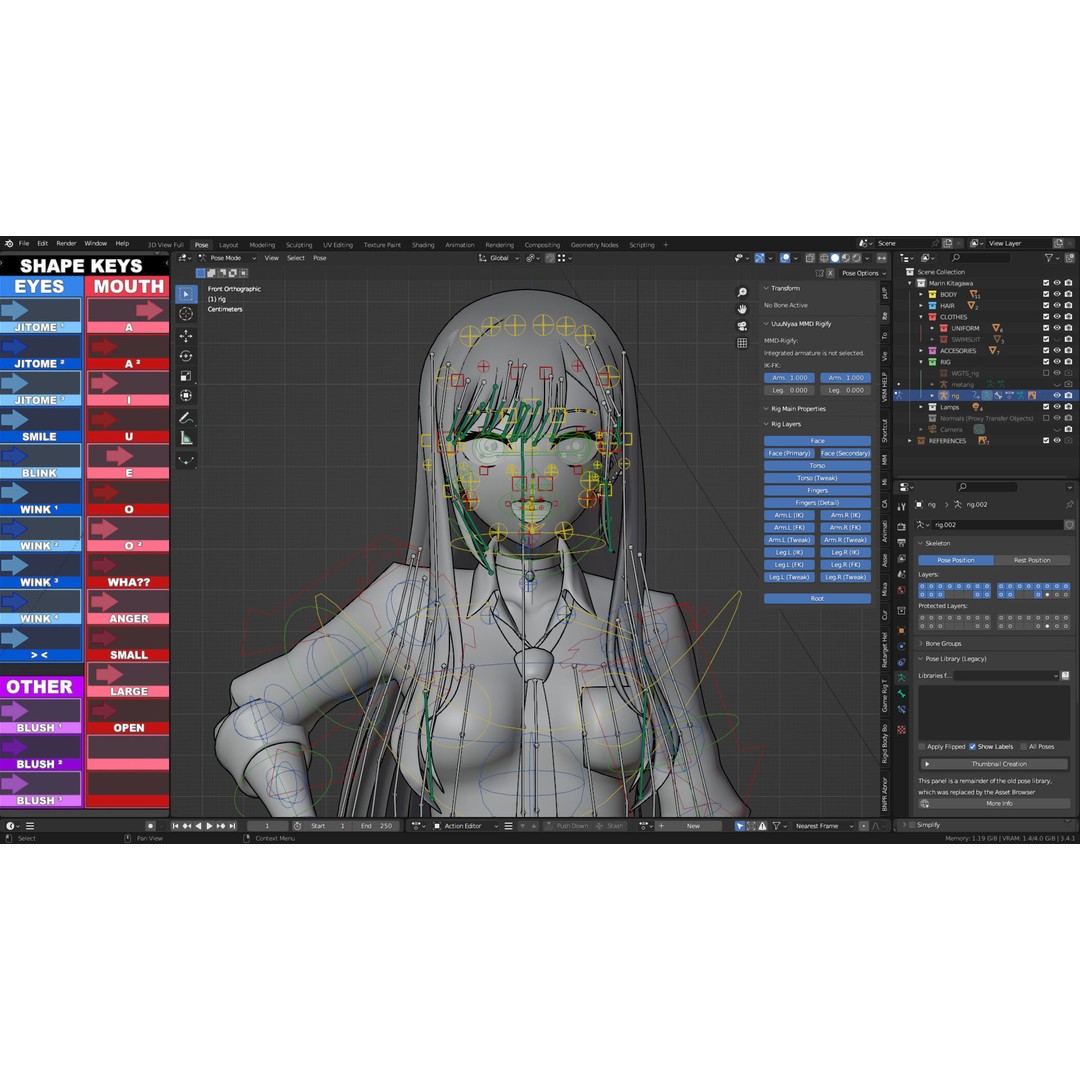The height and width of the screenshot is (1080, 1080).
Task: Disable render camera icon for Lamps
Action: (1068, 407)
